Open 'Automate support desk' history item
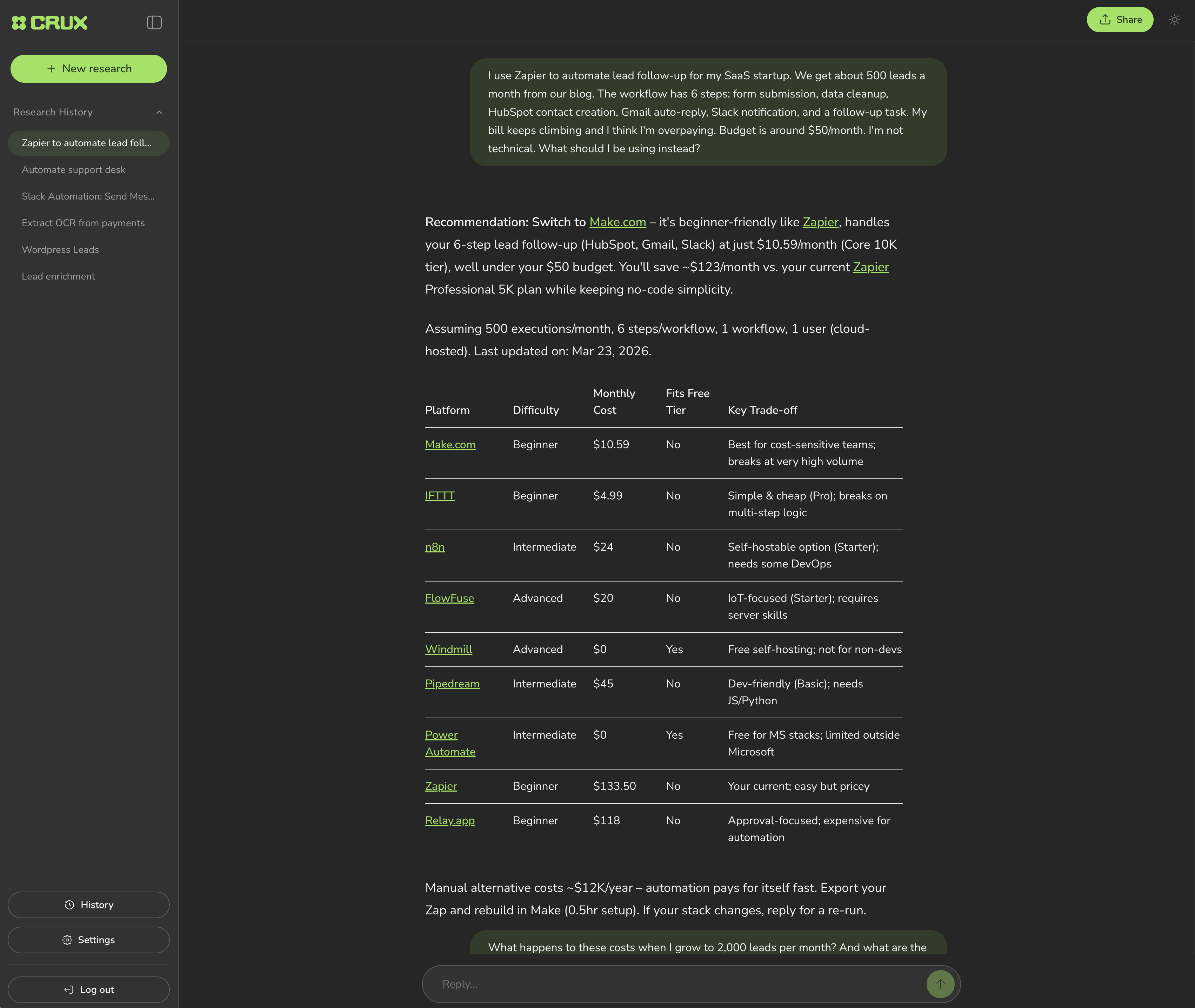1195x1008 pixels. [x=73, y=170]
